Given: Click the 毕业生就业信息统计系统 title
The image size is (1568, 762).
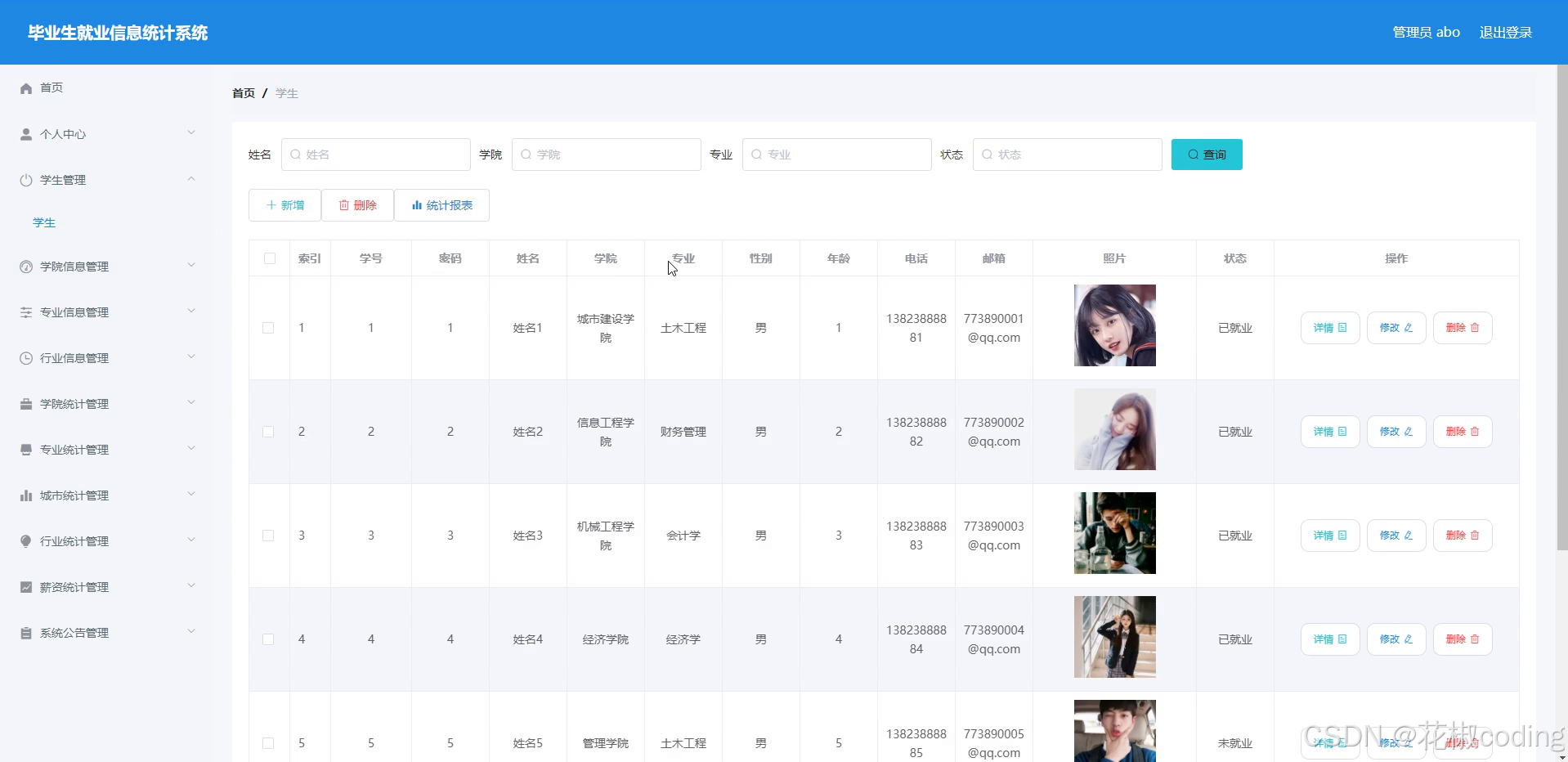Looking at the screenshot, I should click(118, 33).
